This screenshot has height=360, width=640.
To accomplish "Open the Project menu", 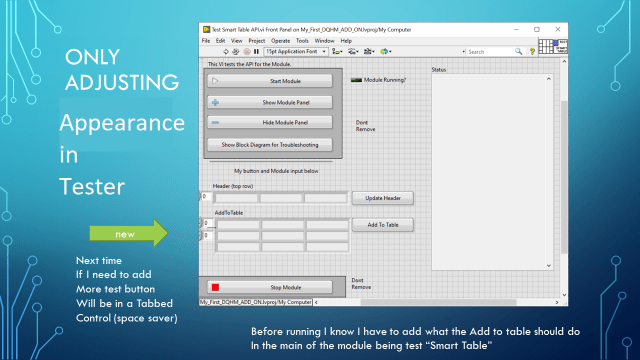I will click(x=257, y=41).
